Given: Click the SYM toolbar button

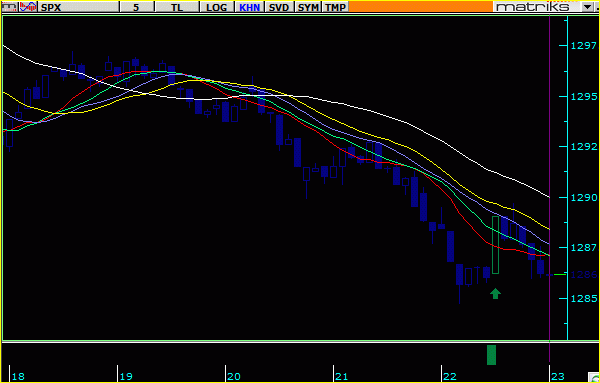Looking at the screenshot, I should [x=308, y=7].
